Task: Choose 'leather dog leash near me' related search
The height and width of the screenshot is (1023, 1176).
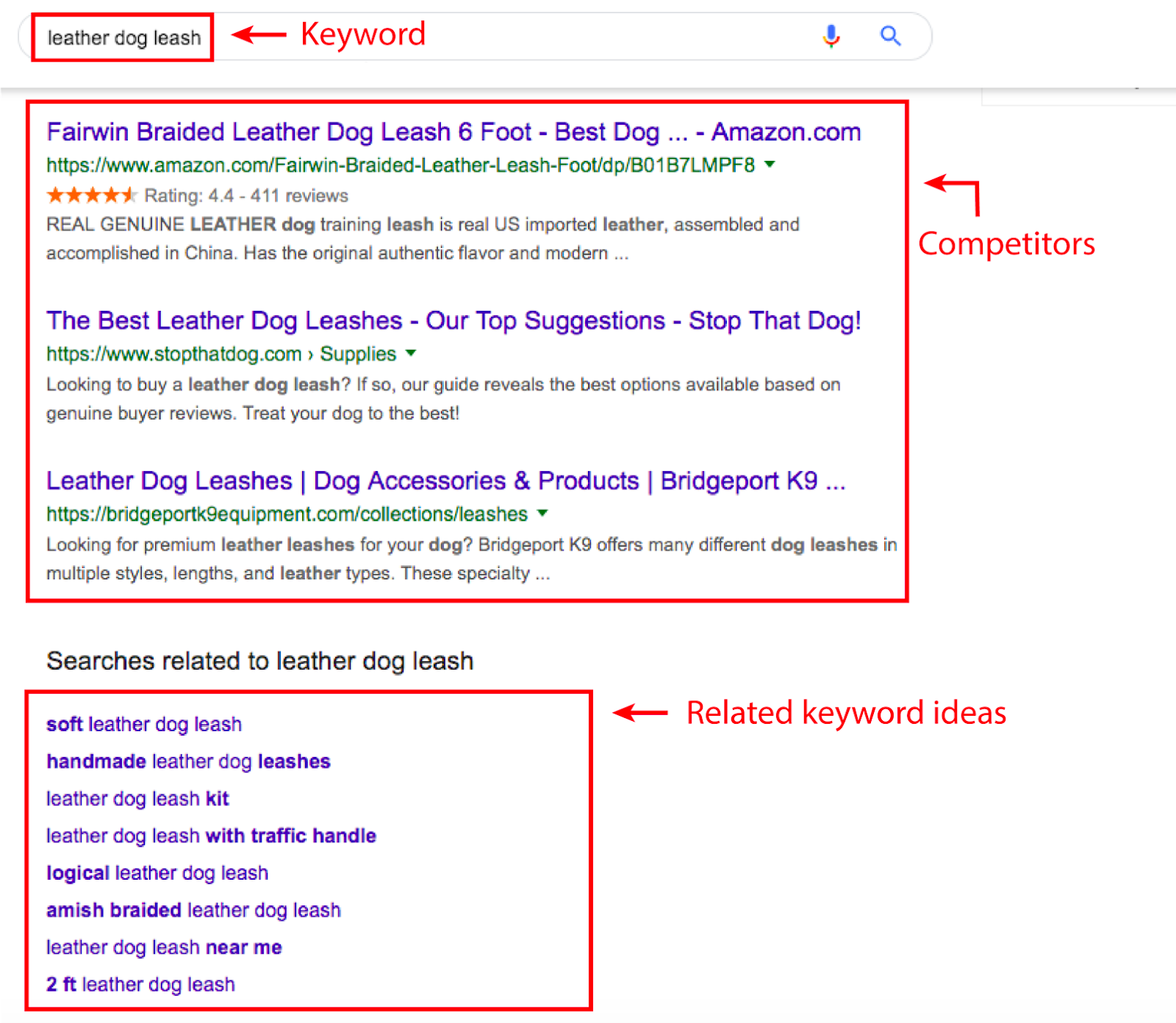Action: [164, 947]
